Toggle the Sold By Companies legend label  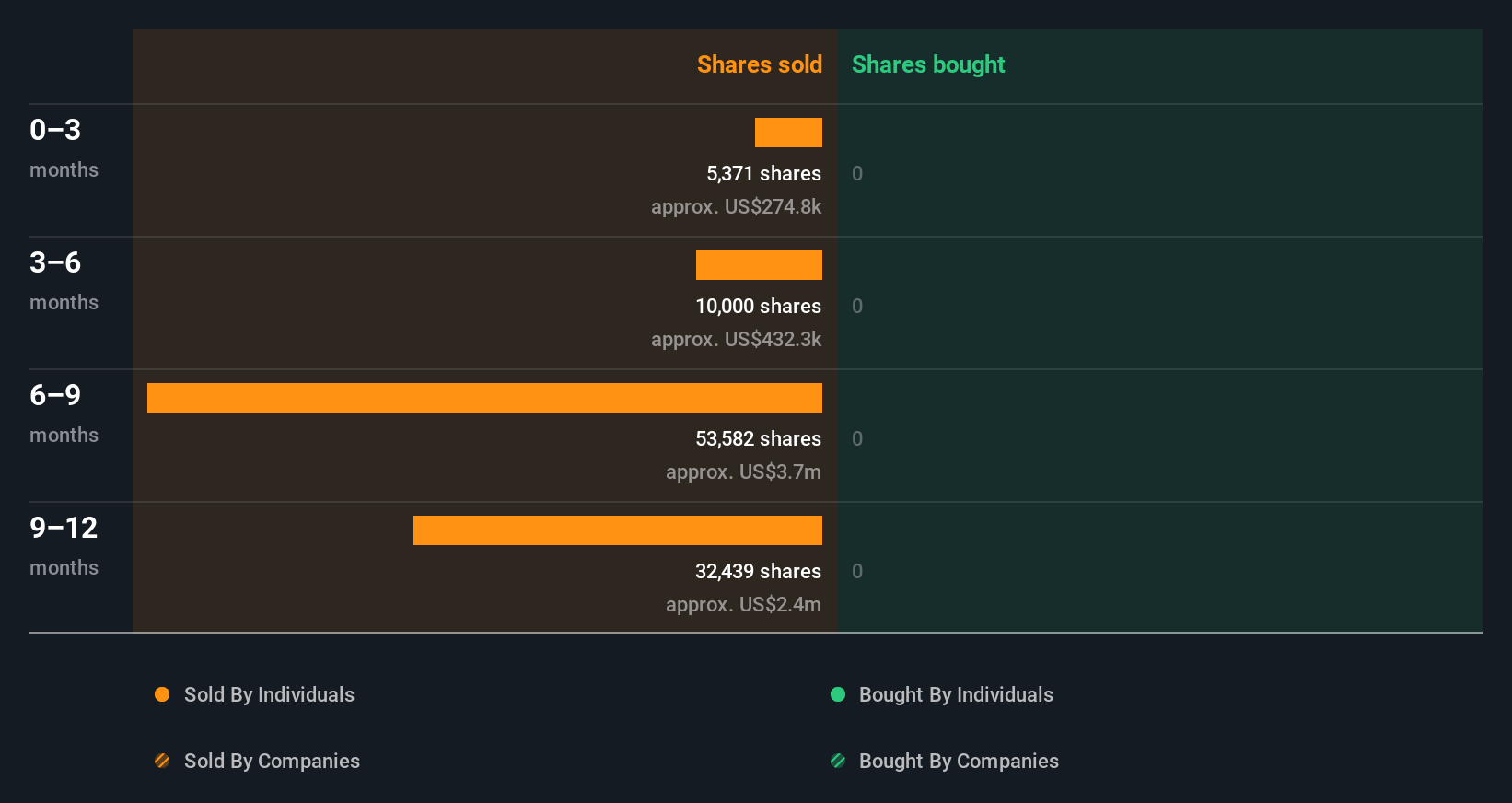(x=272, y=761)
